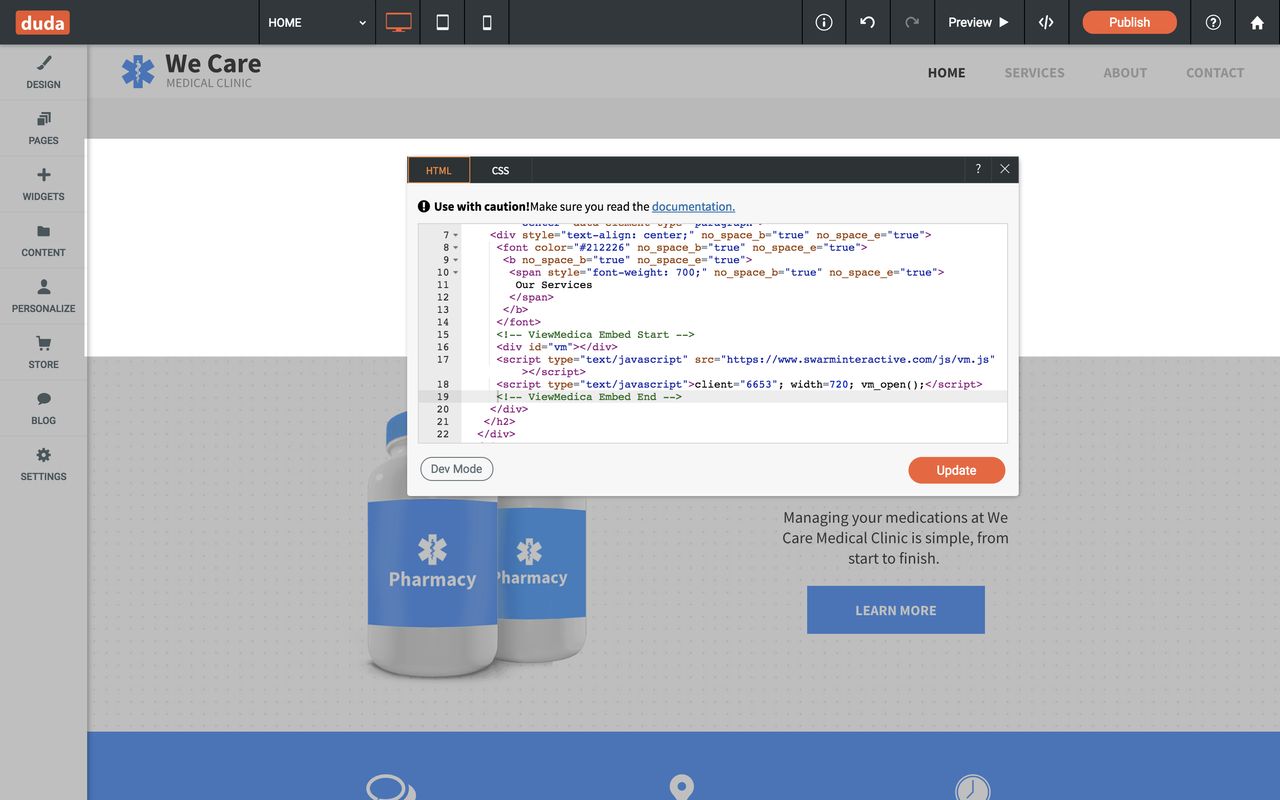Viewport: 1280px width, 800px height.
Task: Open the documentation link
Action: point(693,206)
